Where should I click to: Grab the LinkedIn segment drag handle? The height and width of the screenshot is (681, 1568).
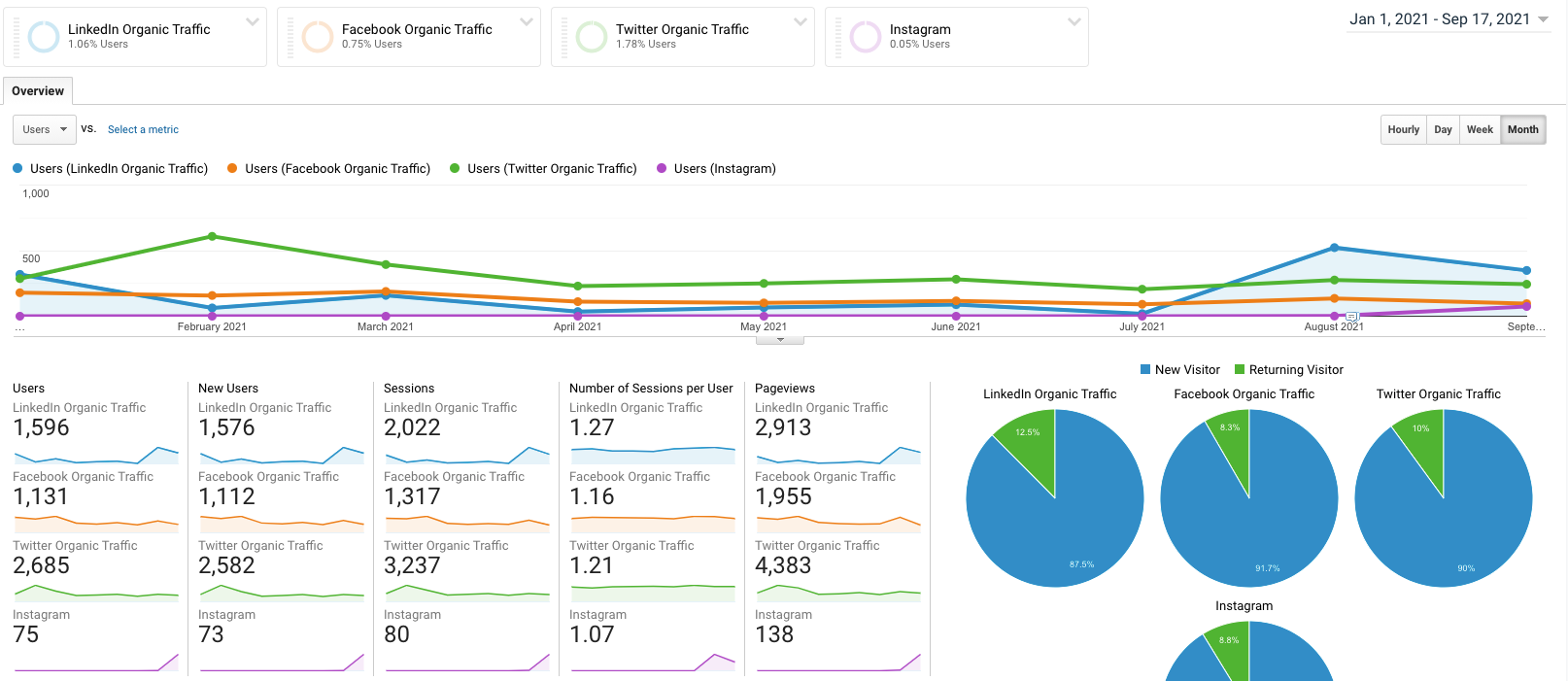click(x=17, y=37)
